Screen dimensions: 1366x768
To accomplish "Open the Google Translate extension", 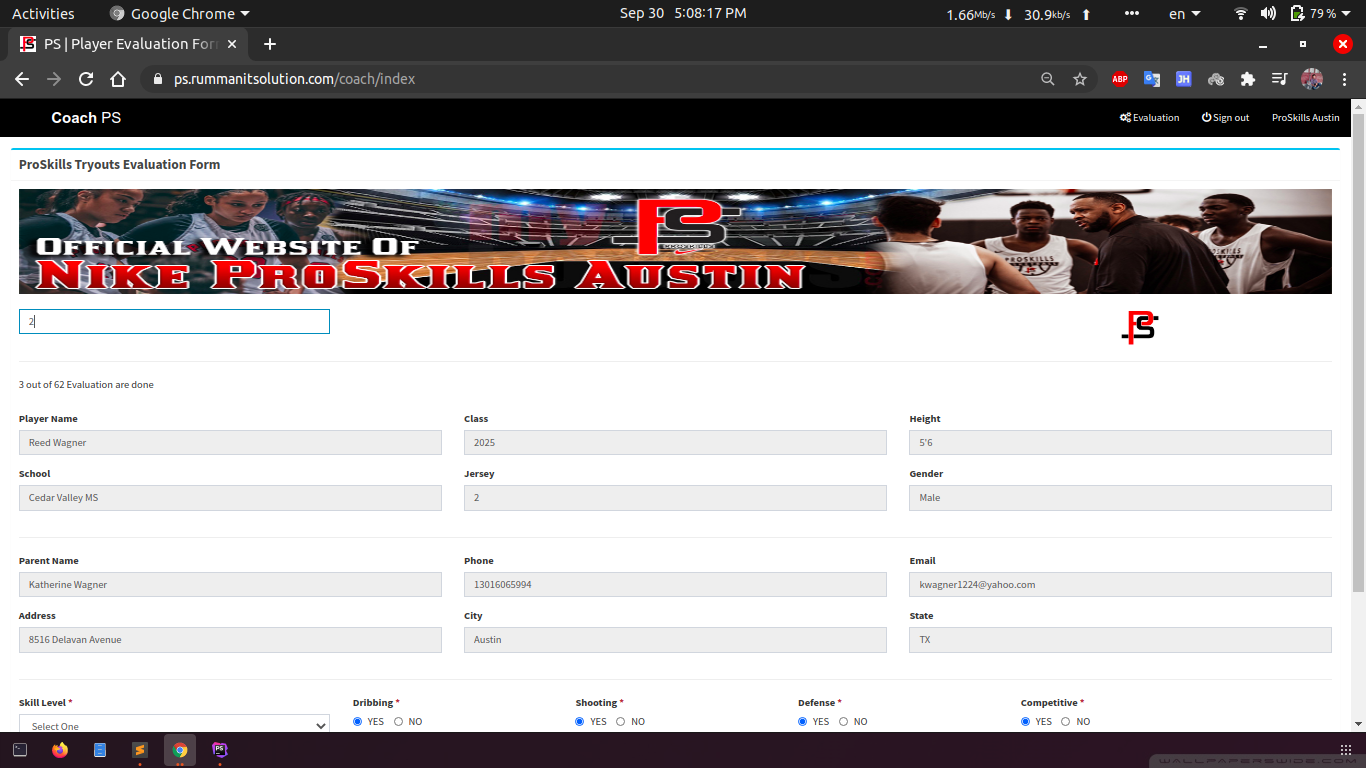I will click(x=1152, y=79).
